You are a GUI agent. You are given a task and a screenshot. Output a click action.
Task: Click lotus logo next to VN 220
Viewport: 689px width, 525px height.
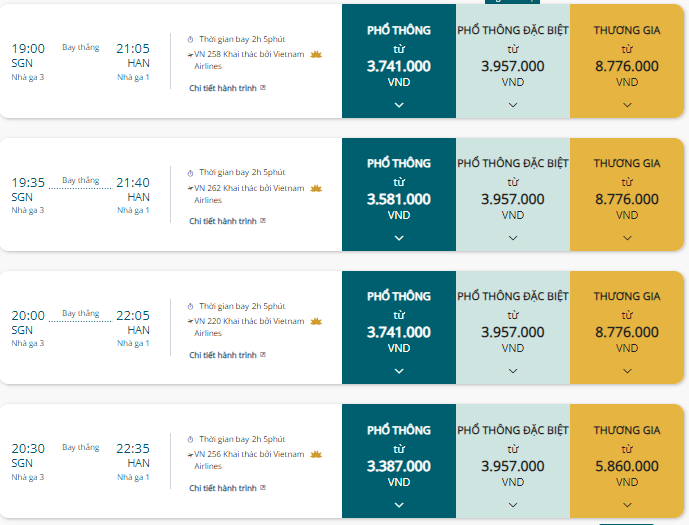316,322
